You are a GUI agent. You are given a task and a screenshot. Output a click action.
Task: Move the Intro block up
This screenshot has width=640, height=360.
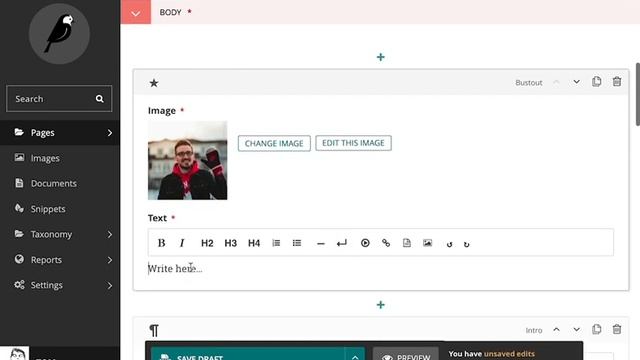pyautogui.click(x=556, y=329)
